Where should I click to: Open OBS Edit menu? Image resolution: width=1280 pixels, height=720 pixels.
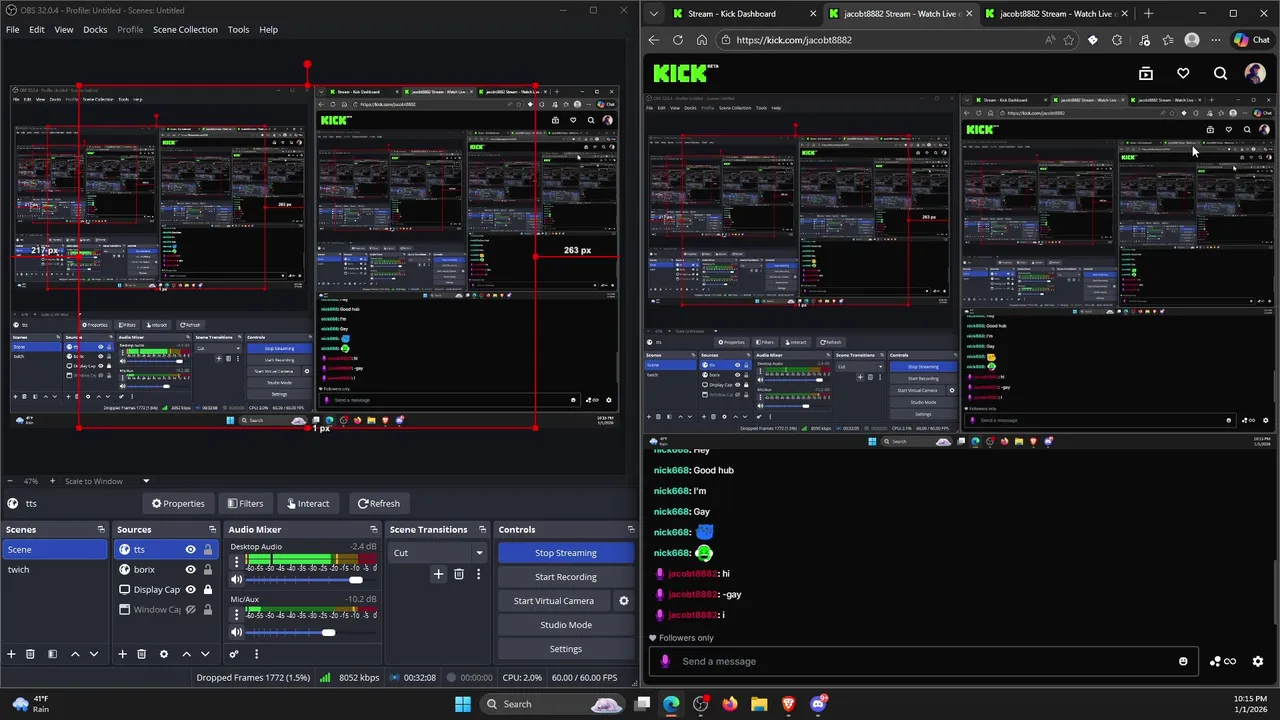pyautogui.click(x=36, y=29)
